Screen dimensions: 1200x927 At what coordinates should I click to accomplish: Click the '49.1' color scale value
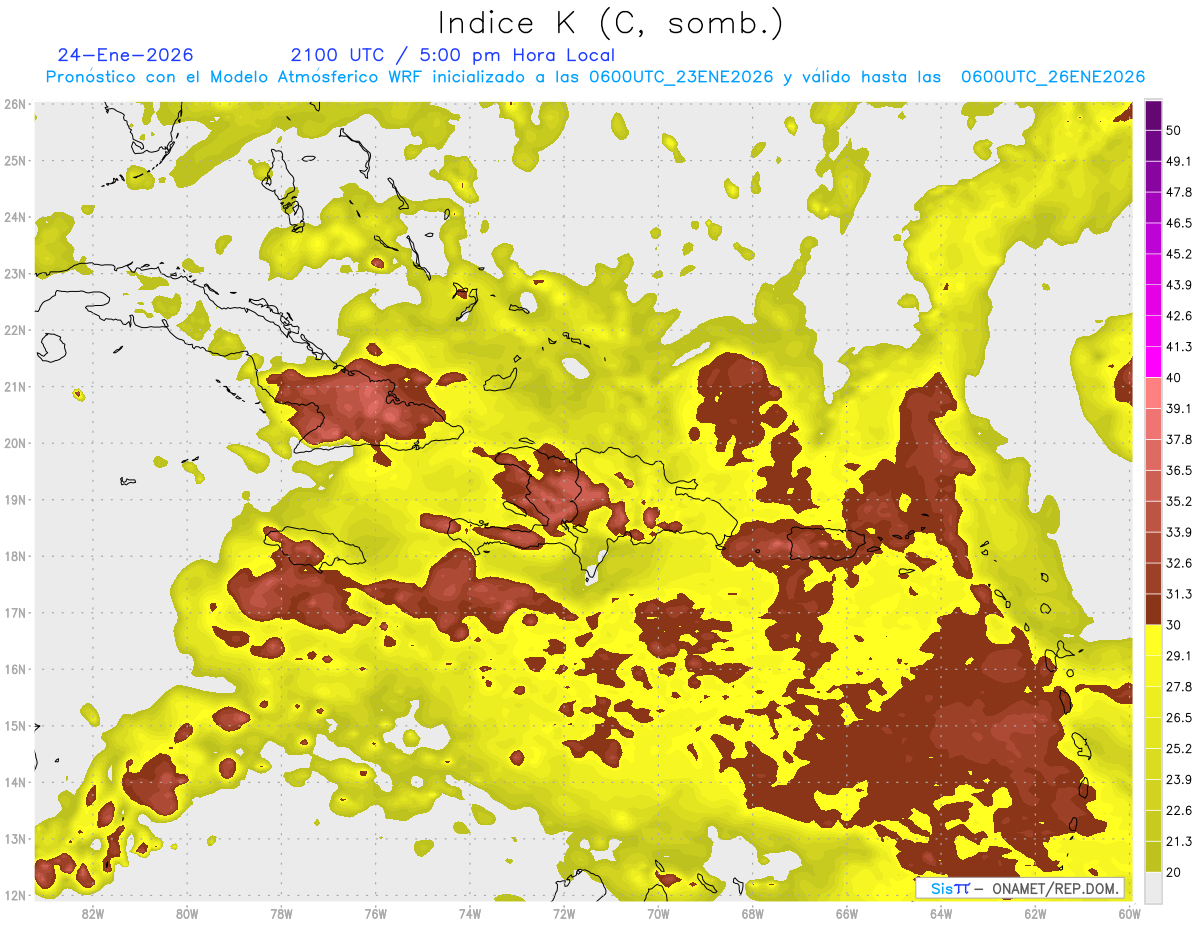[x=1179, y=161]
